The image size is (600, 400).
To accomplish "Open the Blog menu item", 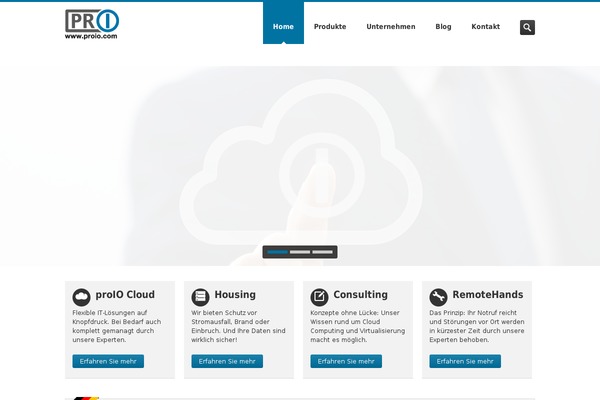I will tap(443, 26).
